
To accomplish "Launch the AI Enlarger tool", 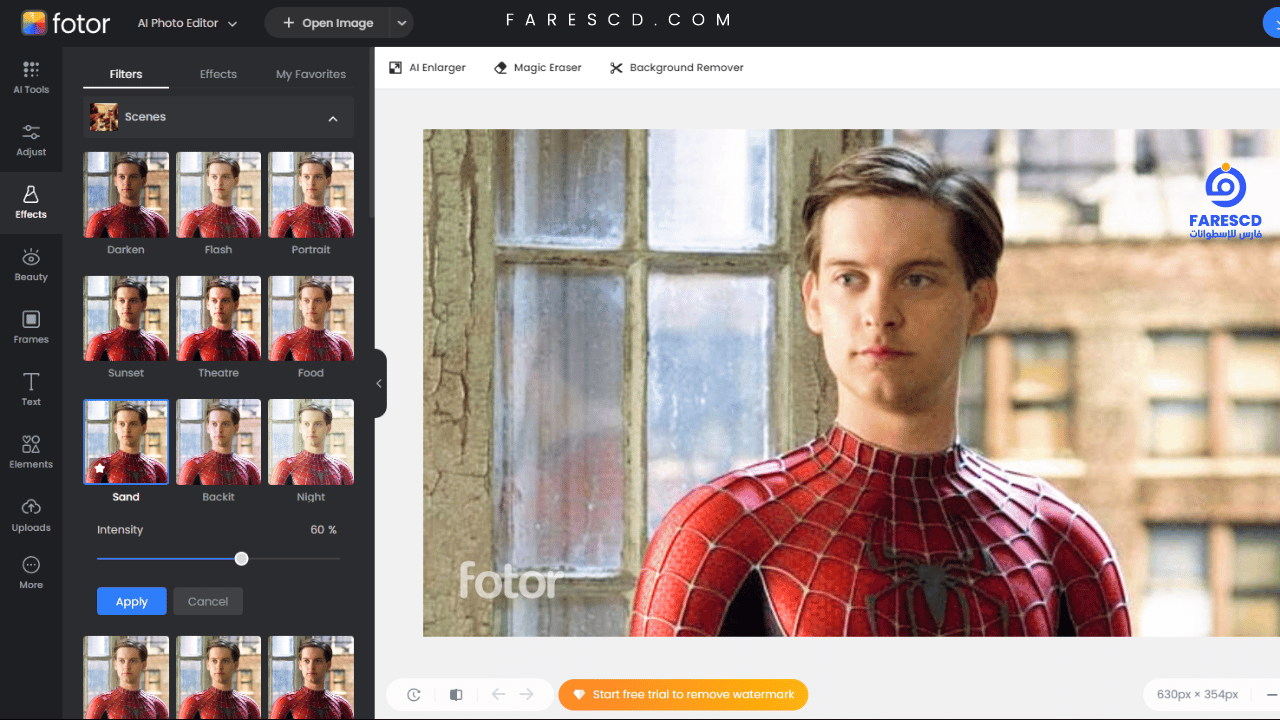I will 427,68.
